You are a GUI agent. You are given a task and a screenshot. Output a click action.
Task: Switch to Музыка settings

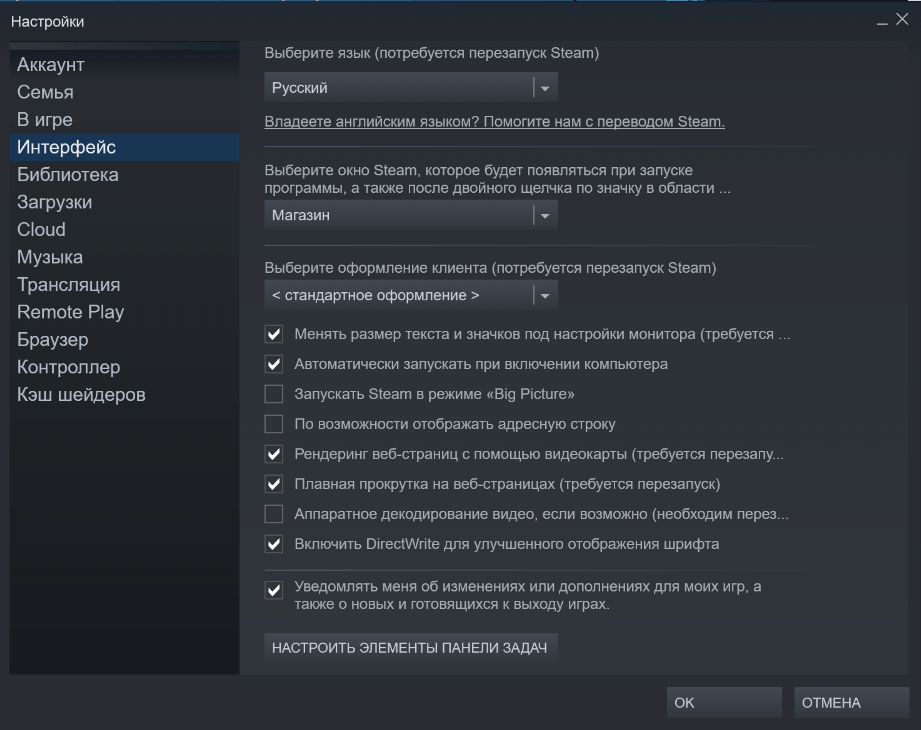point(124,257)
